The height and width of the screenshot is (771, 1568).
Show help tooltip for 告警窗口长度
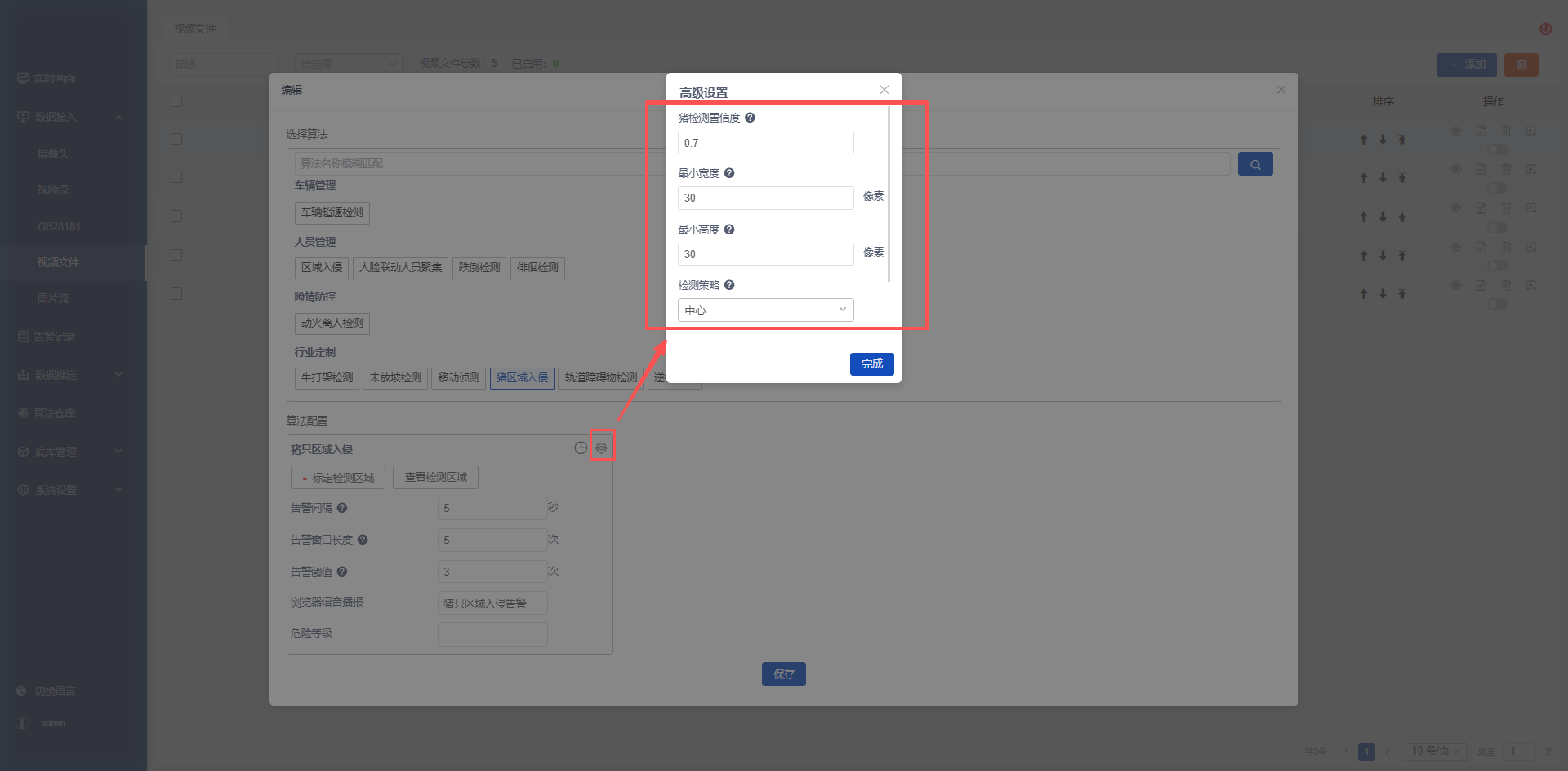[363, 540]
